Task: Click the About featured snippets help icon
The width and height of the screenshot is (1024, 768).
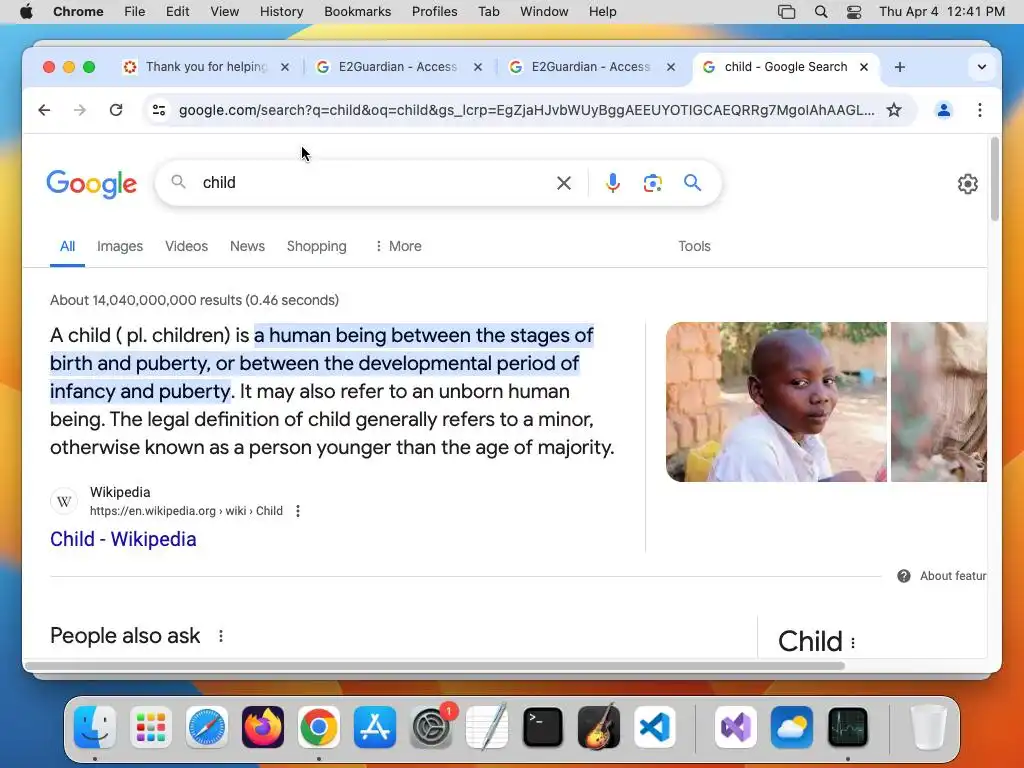Action: (904, 576)
